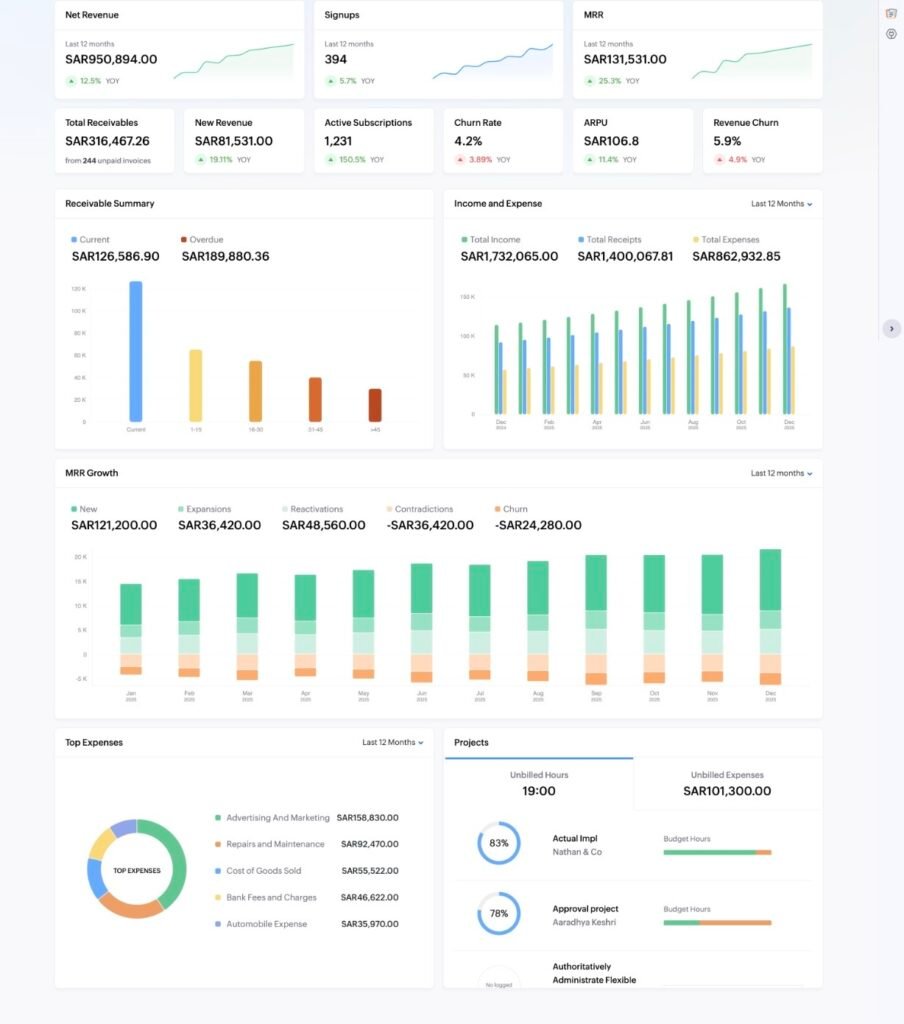Click the 83% progress ring for Actual Impl

pyautogui.click(x=498, y=843)
